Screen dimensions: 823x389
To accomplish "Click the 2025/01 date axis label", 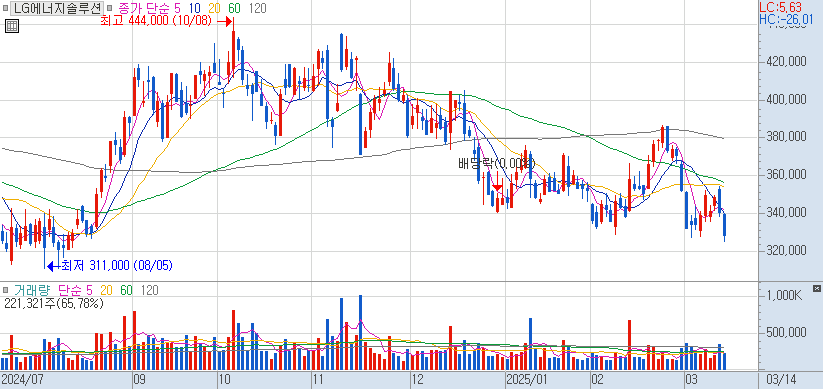I will tap(527, 379).
